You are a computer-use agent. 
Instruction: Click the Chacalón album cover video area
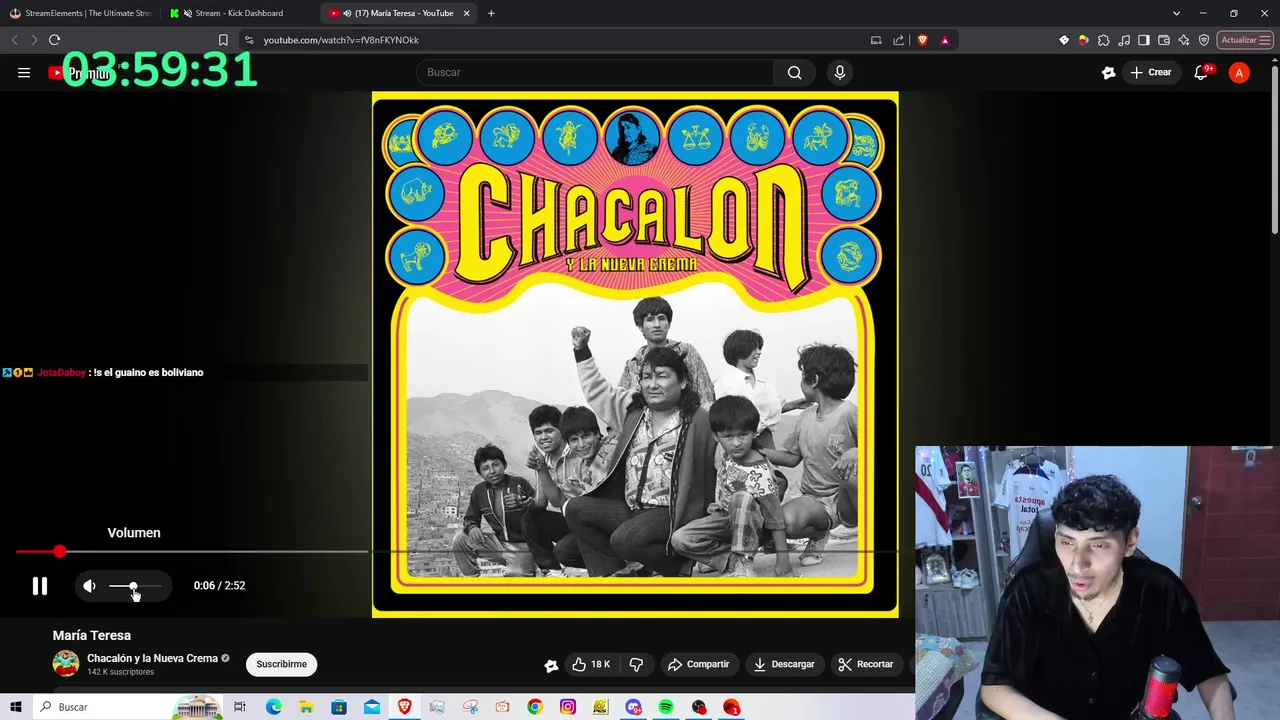[635, 355]
